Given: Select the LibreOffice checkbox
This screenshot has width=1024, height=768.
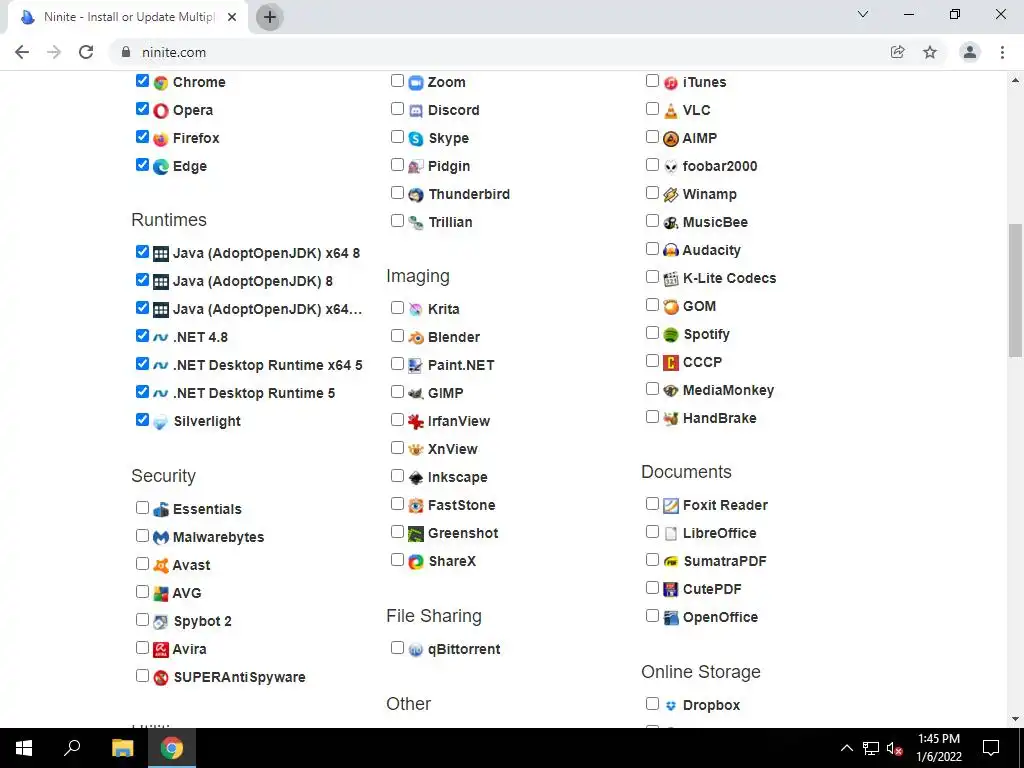Looking at the screenshot, I should [652, 532].
